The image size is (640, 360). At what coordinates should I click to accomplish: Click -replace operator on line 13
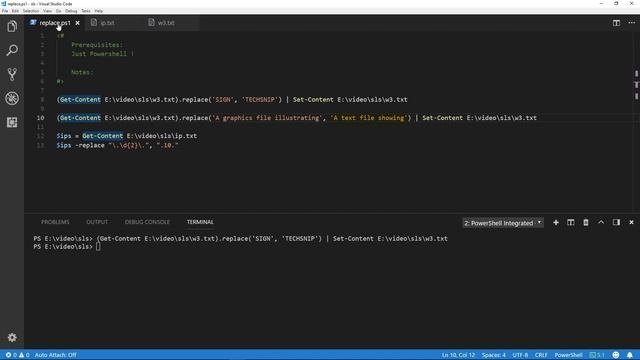pyautogui.click(x=90, y=145)
